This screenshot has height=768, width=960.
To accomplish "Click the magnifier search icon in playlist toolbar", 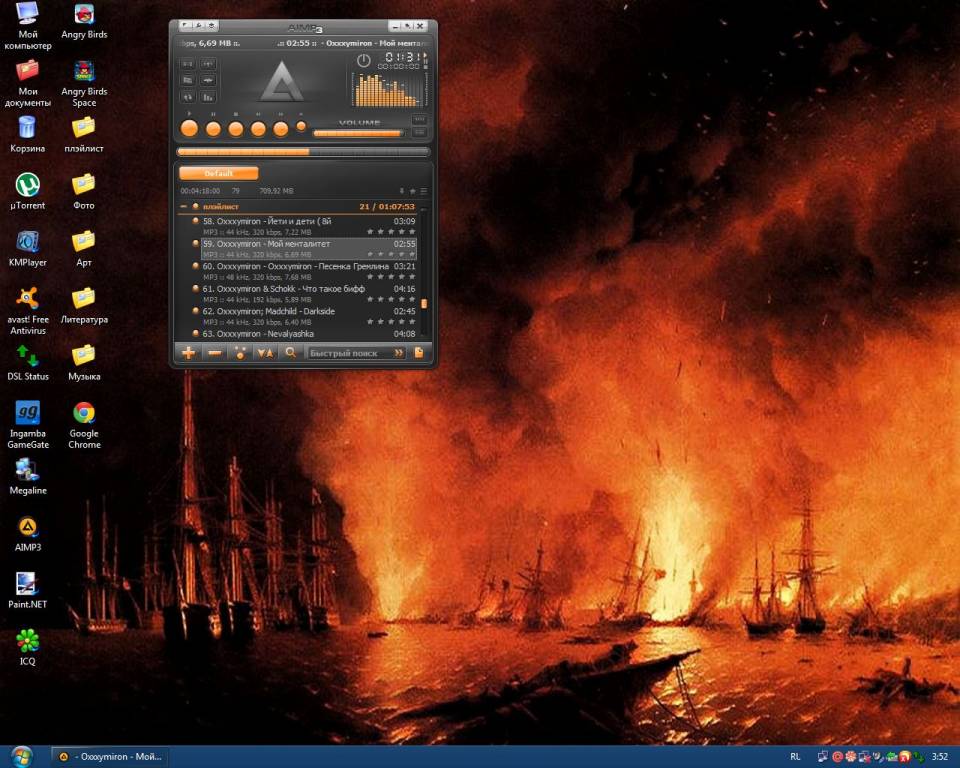I will coord(291,353).
